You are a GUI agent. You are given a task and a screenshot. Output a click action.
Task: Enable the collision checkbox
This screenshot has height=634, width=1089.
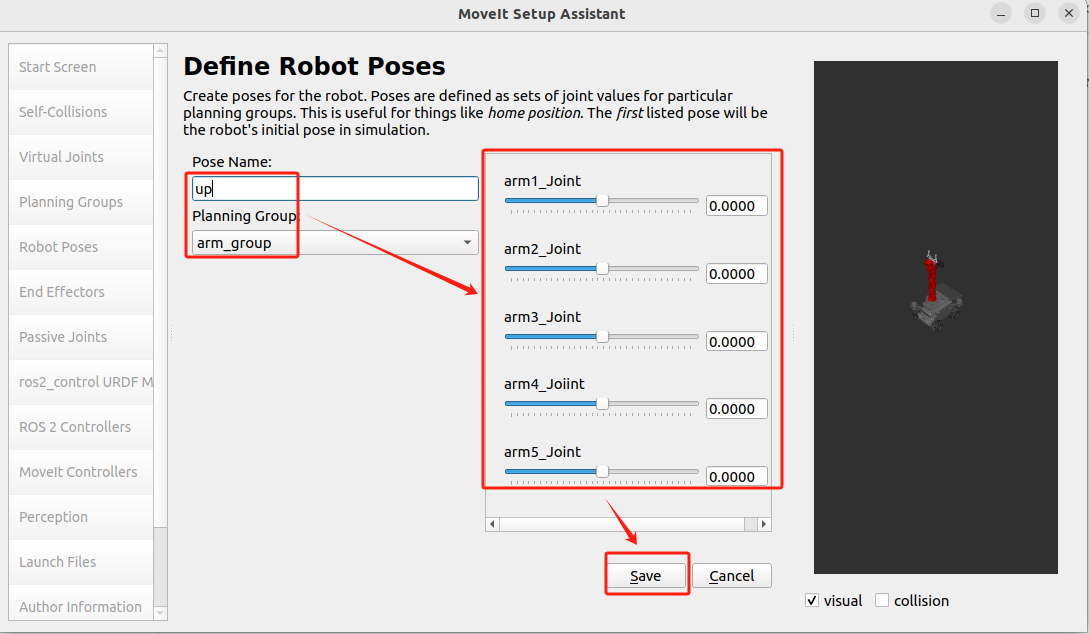882,601
